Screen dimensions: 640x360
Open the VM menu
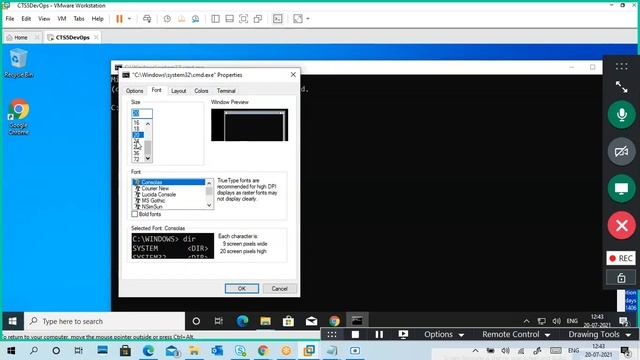62,19
